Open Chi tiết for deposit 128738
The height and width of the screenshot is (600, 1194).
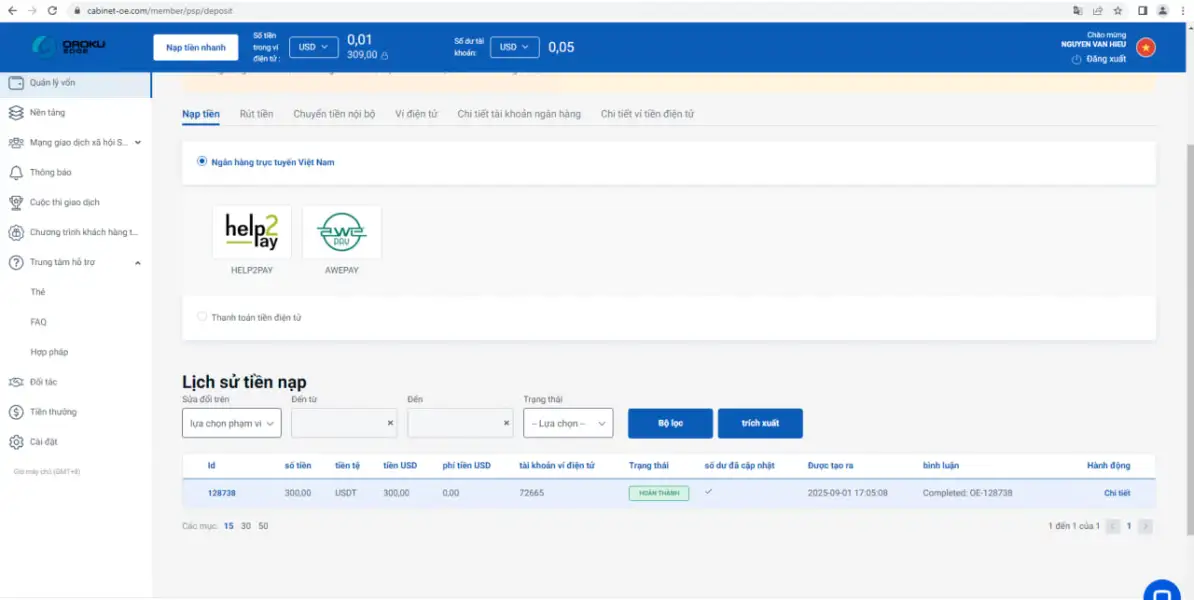pos(1116,493)
